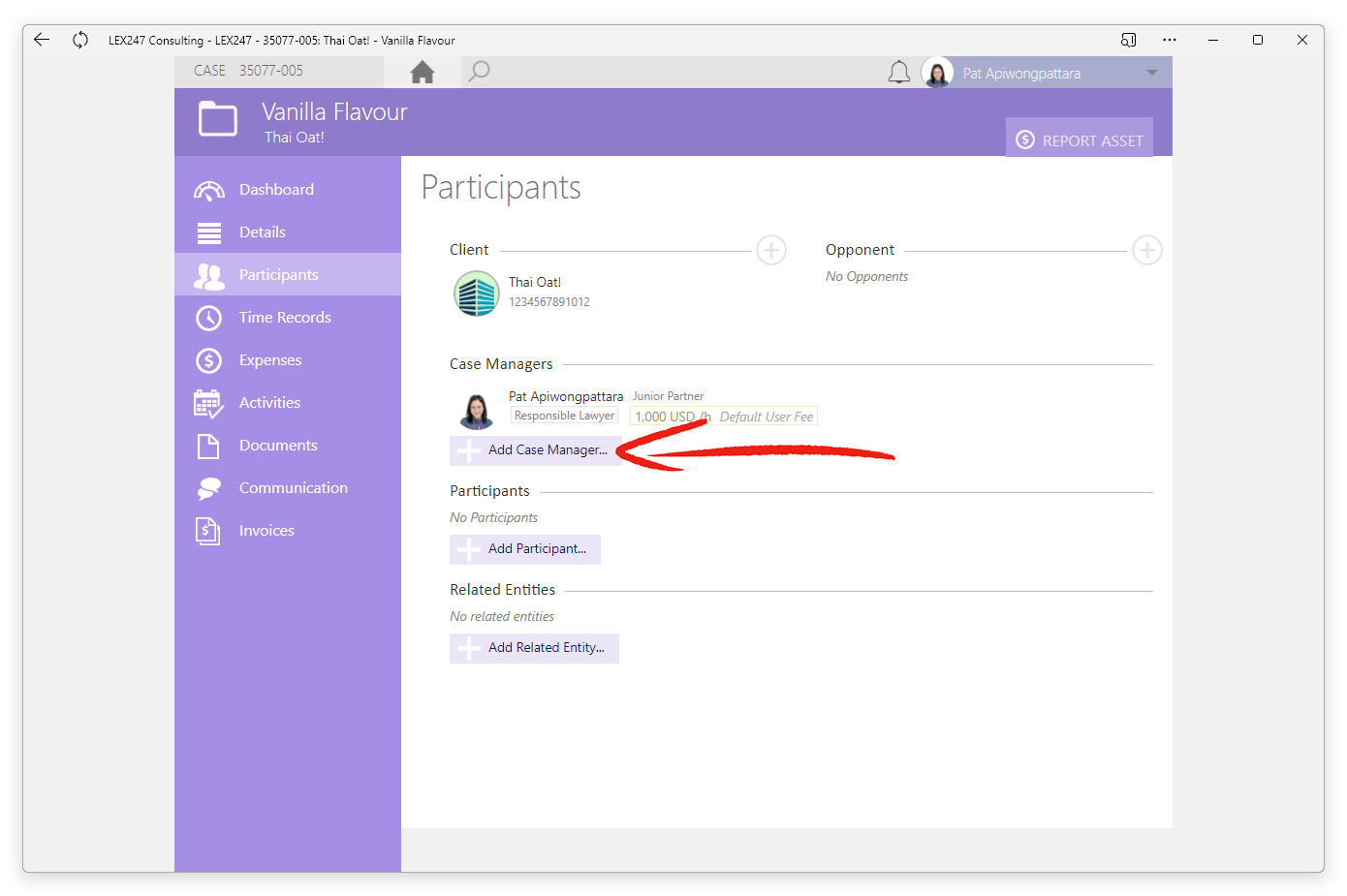
Task: Click the No Opponents text
Action: point(867,276)
